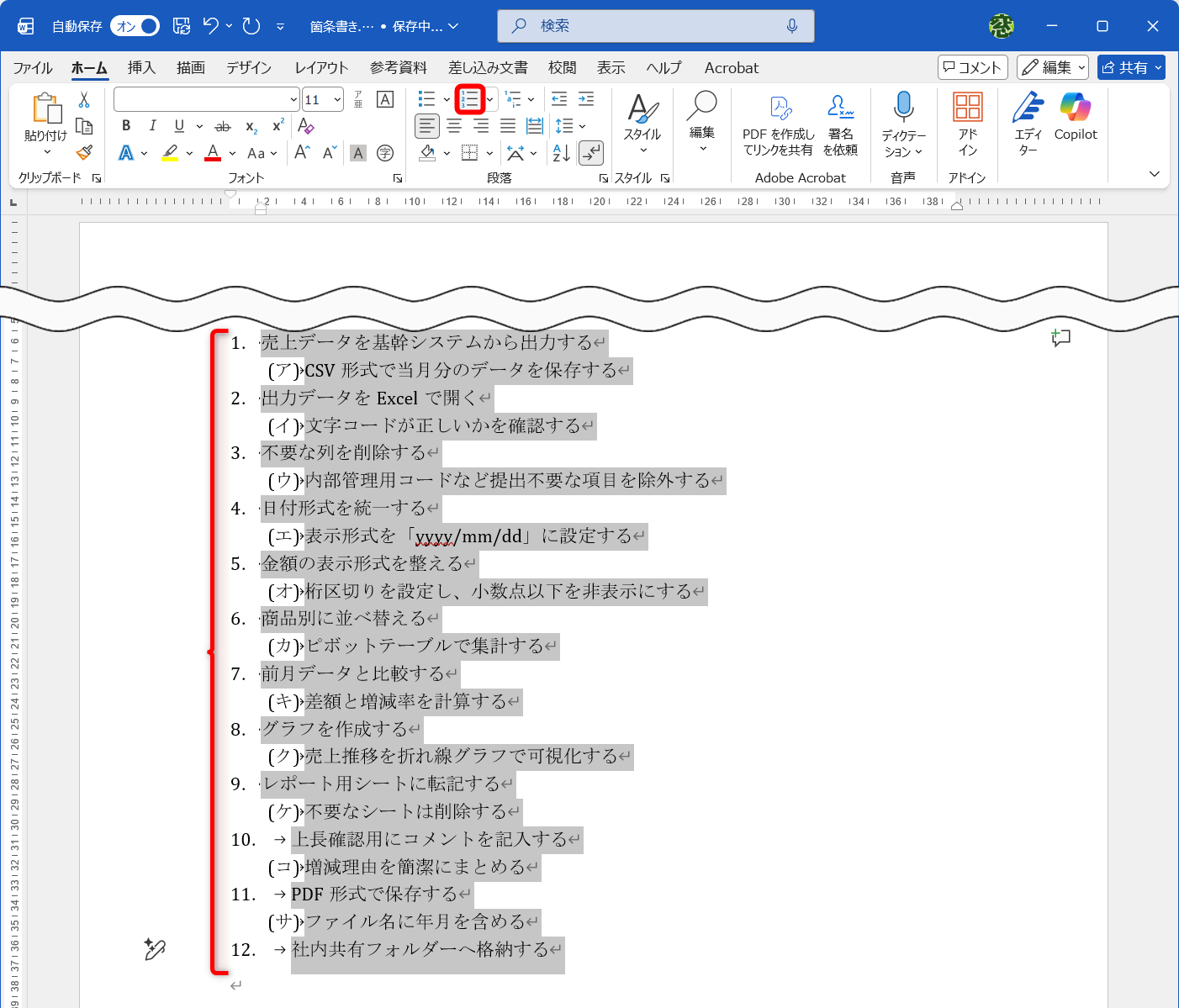The image size is (1179, 1008).
Task: Open the コメント panel button
Action: [972, 67]
